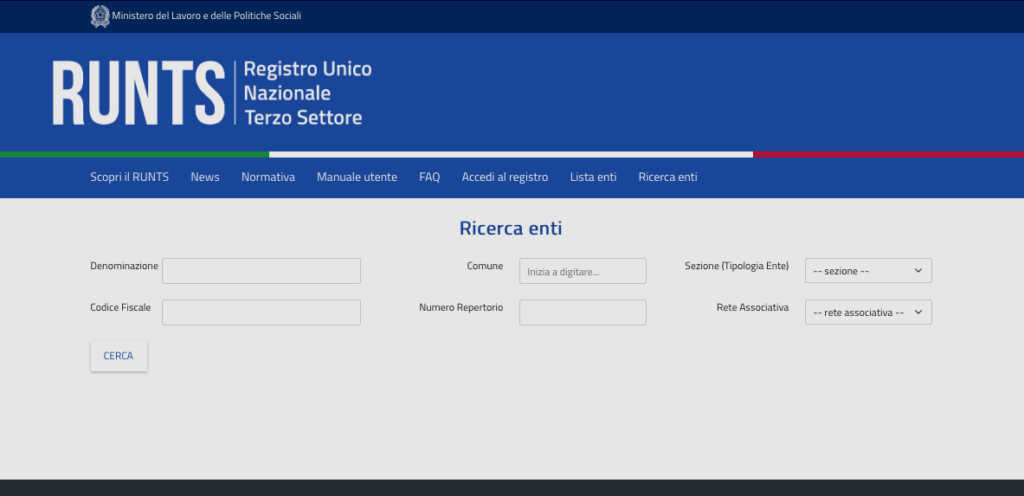Image resolution: width=1024 pixels, height=496 pixels.
Task: Expand the rete associativa dropdown
Action: [x=868, y=312]
